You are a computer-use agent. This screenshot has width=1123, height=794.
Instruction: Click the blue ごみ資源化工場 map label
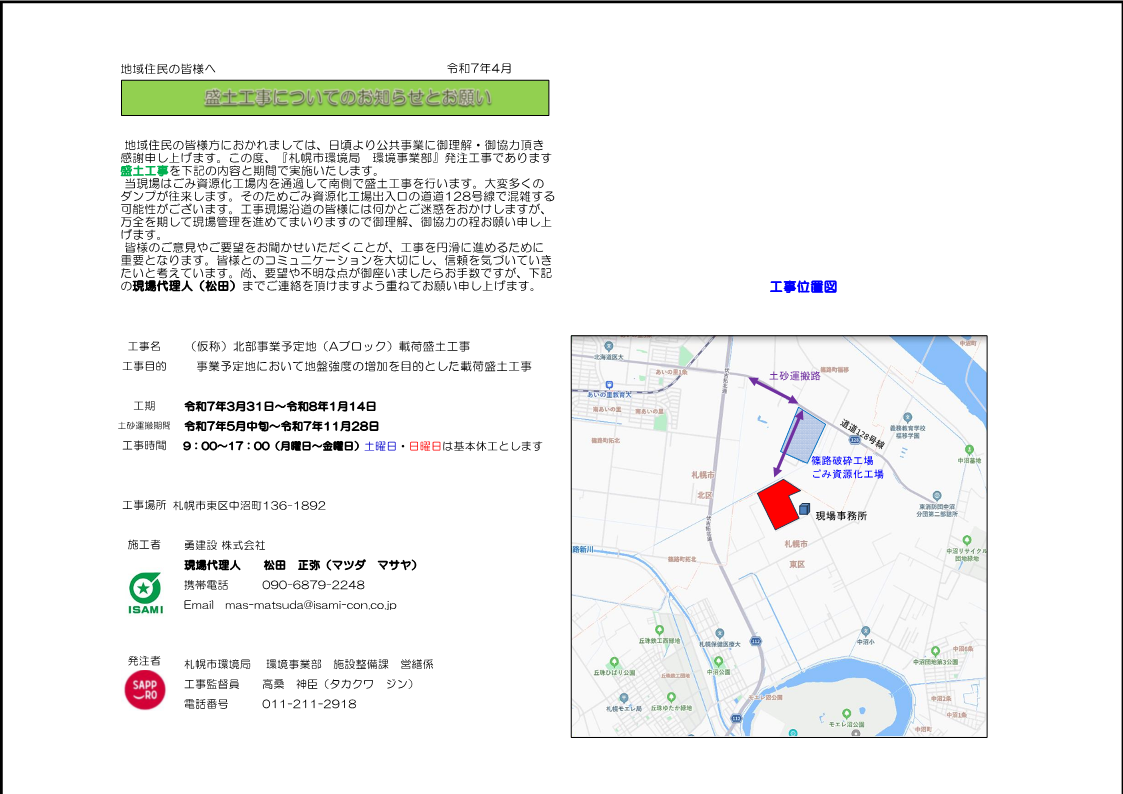pos(847,474)
